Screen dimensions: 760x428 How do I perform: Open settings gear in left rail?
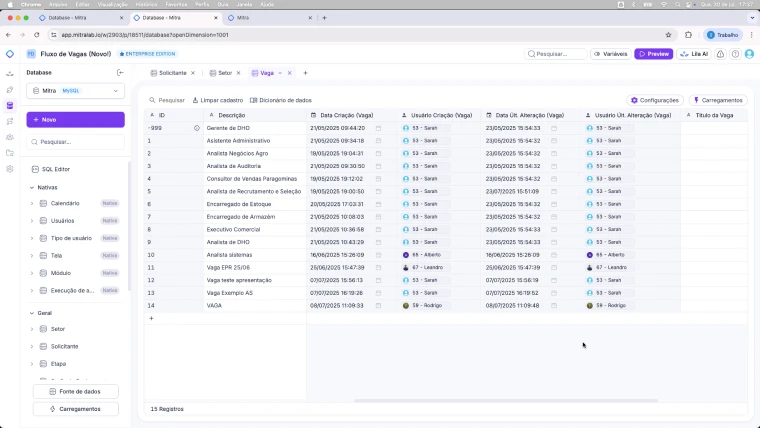(x=10, y=169)
